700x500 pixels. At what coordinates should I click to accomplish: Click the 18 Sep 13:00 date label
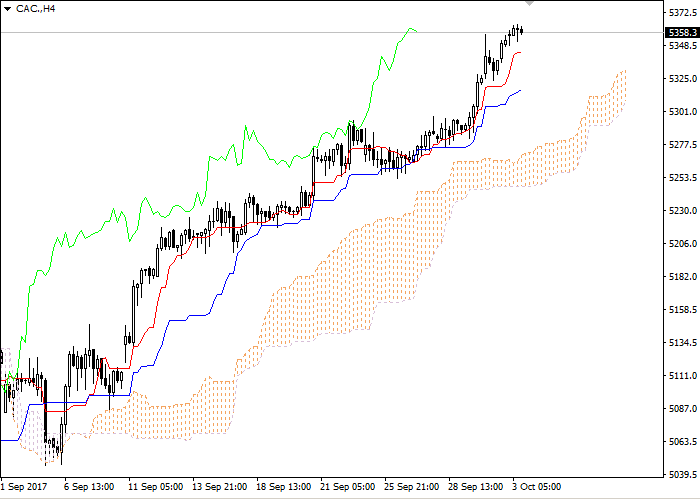pyautogui.click(x=283, y=487)
